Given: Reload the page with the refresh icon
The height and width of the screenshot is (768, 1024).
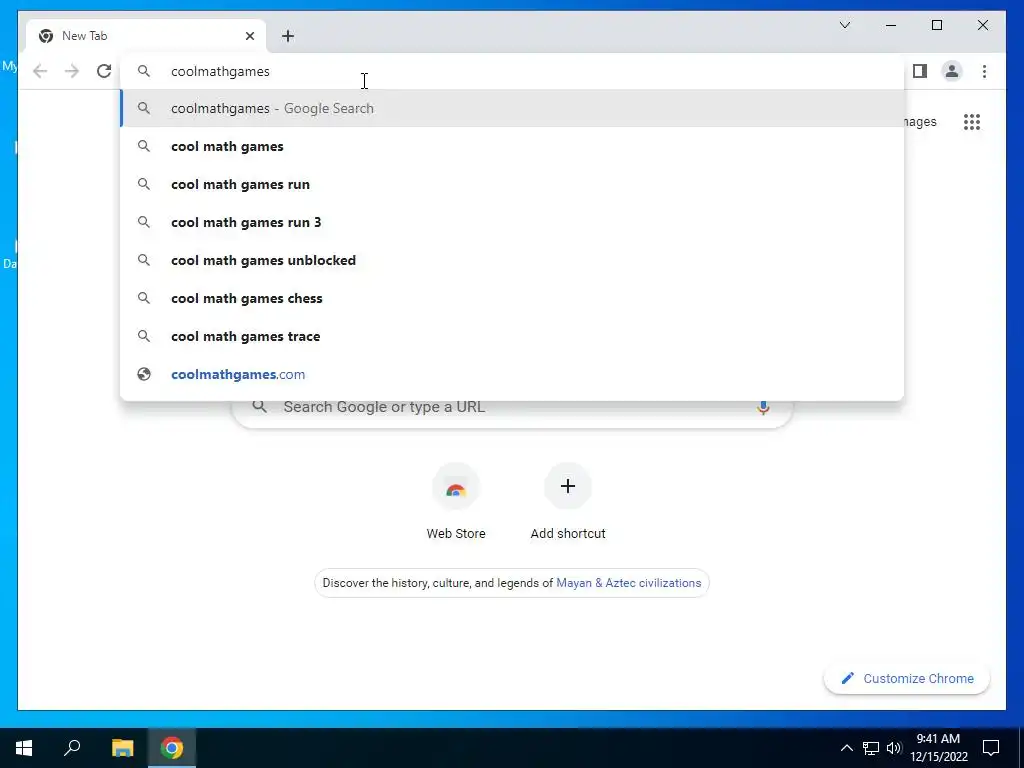Looking at the screenshot, I should pyautogui.click(x=104, y=71).
